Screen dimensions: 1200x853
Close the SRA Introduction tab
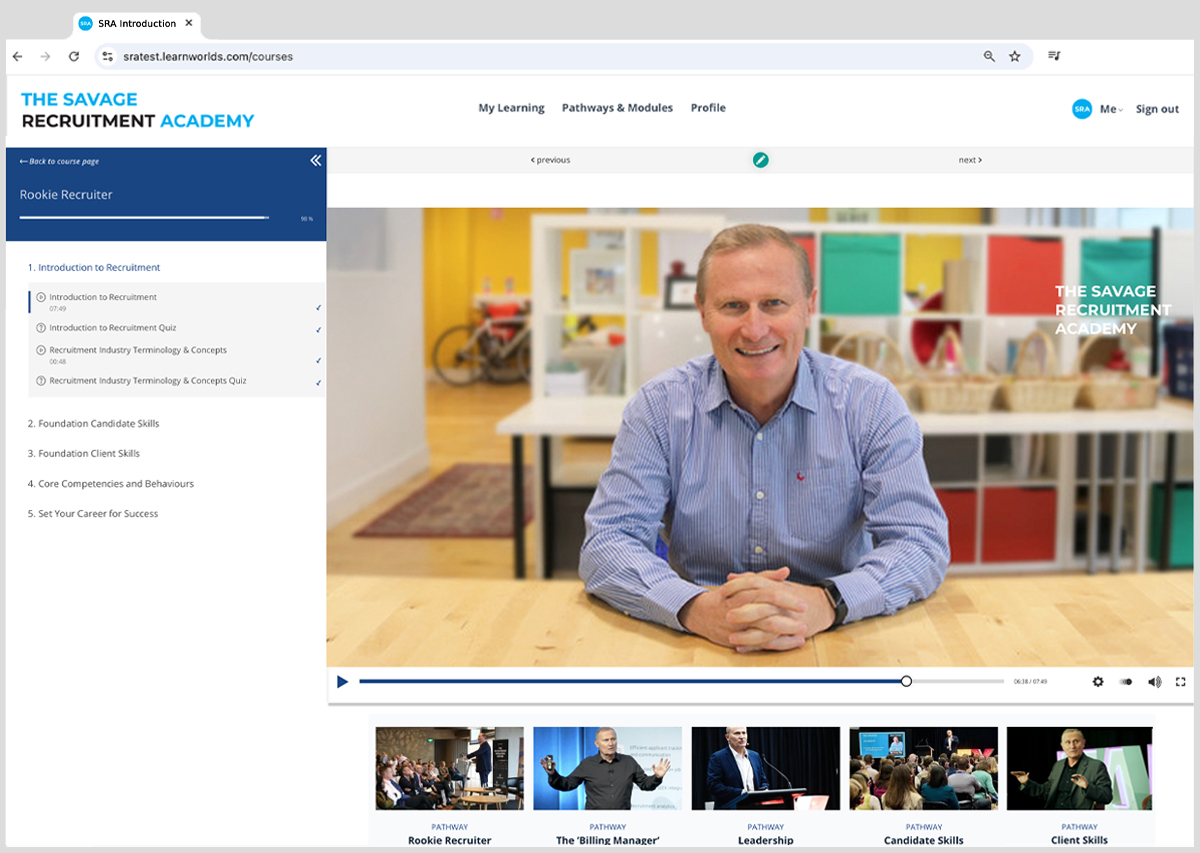point(189,22)
